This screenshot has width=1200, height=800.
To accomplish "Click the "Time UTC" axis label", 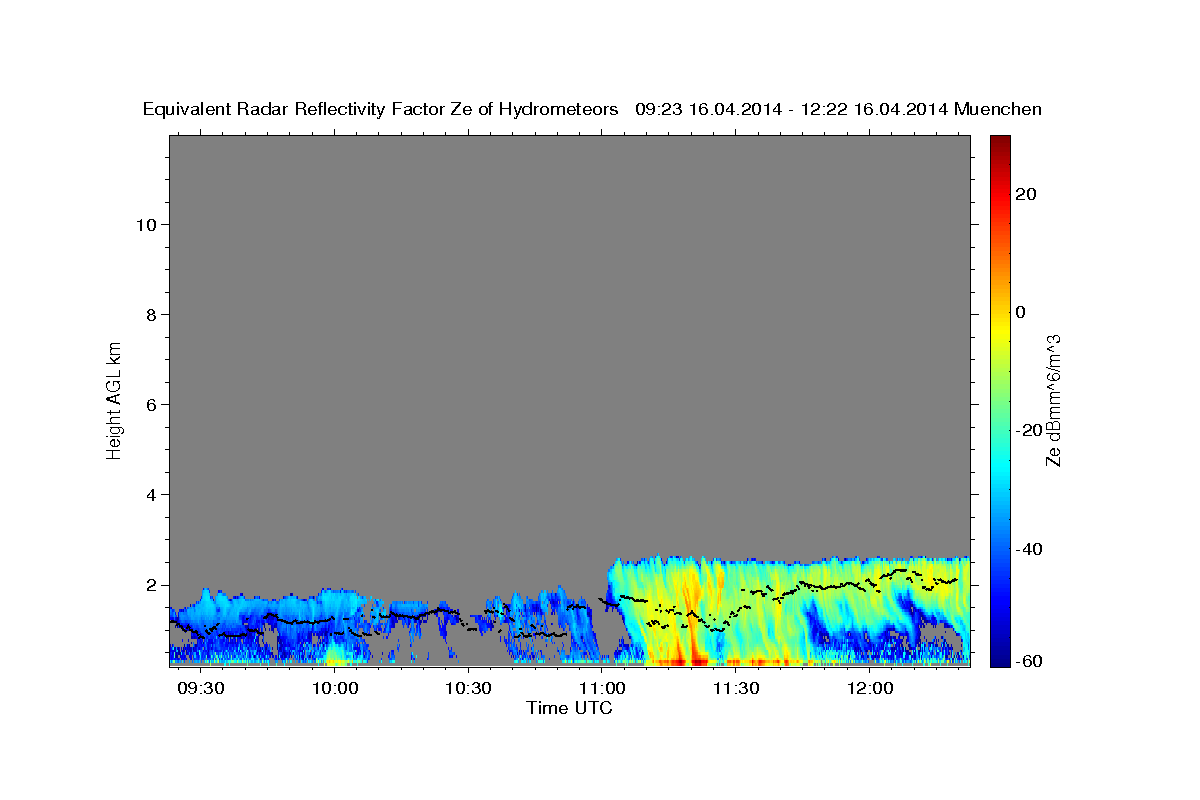I will pyautogui.click(x=569, y=708).
